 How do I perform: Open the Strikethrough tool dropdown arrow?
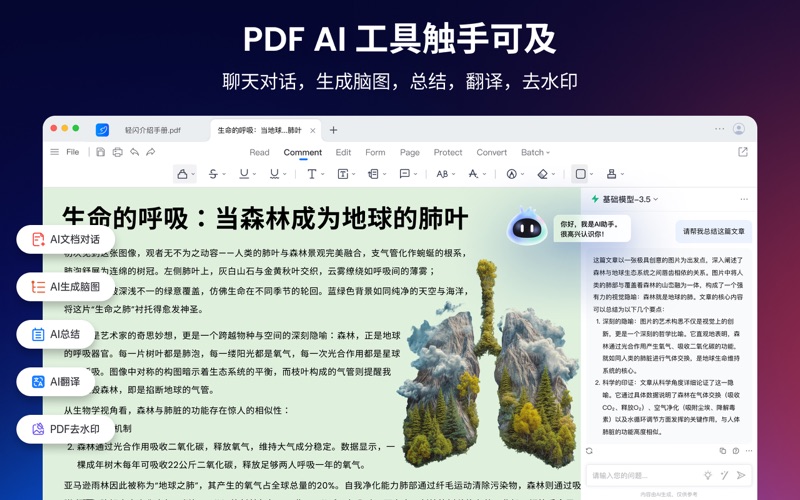pos(224,174)
